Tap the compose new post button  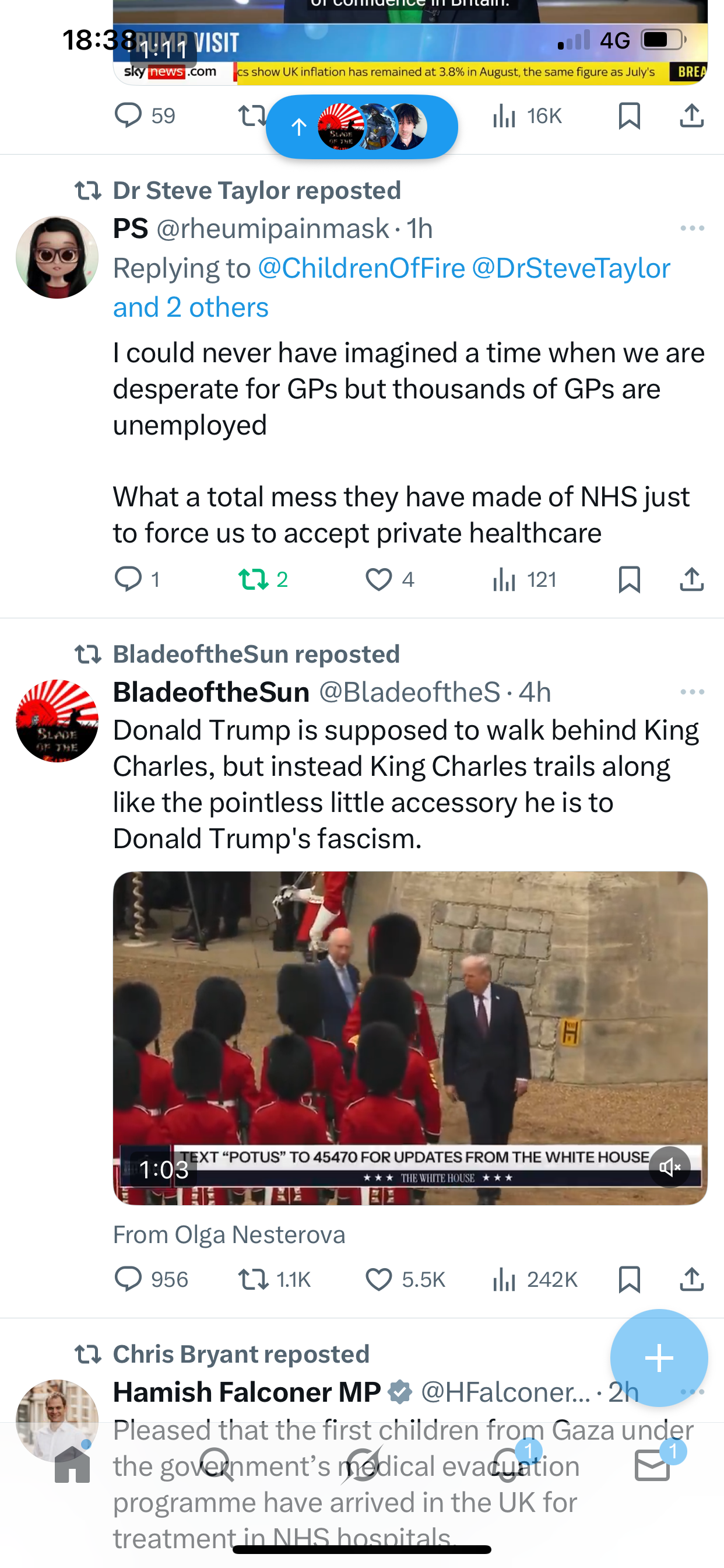pos(659,1358)
